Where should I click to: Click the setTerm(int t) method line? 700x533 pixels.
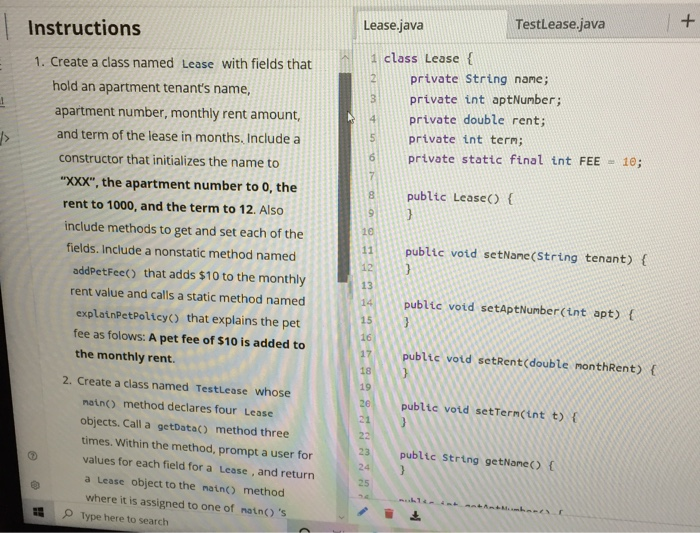click(x=489, y=412)
